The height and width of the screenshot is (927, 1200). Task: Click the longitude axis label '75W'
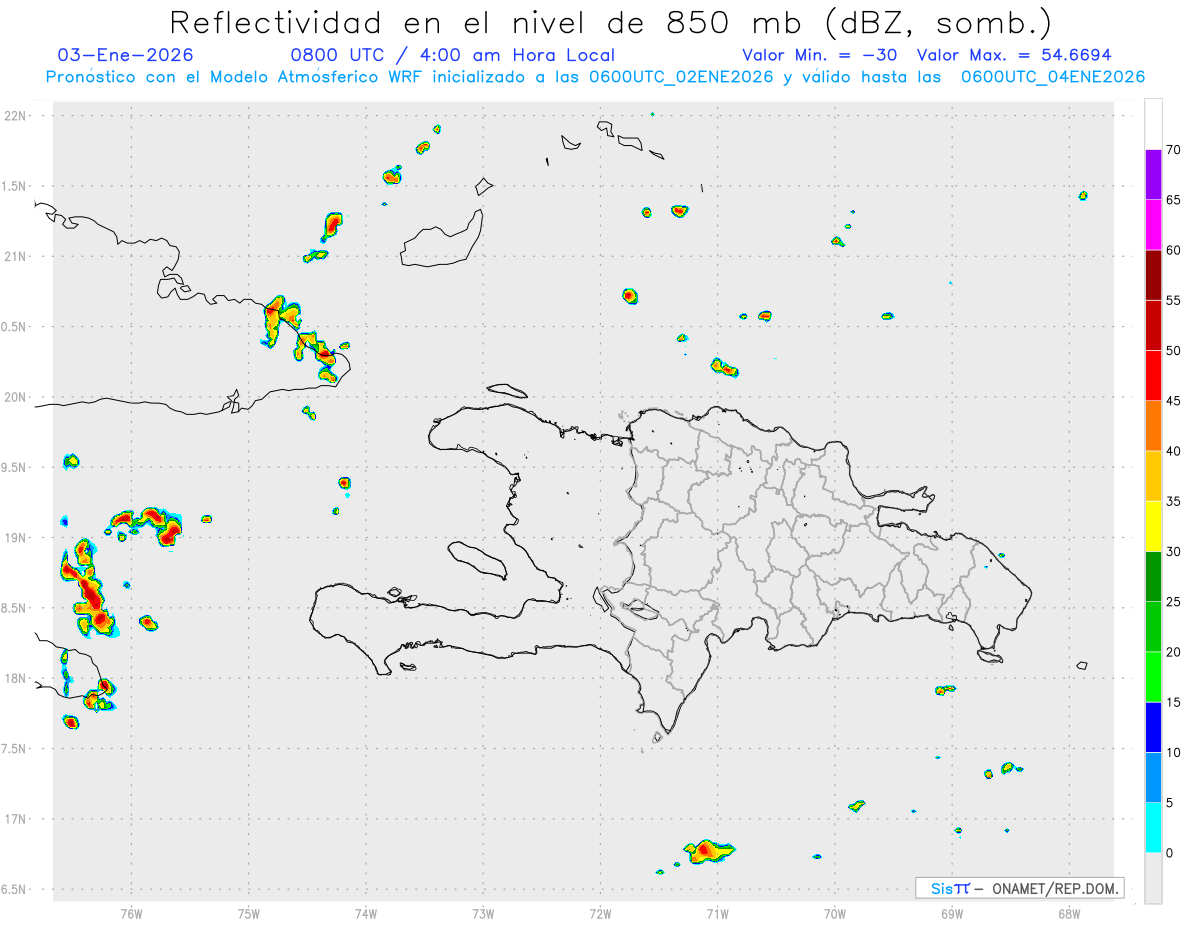tap(249, 914)
